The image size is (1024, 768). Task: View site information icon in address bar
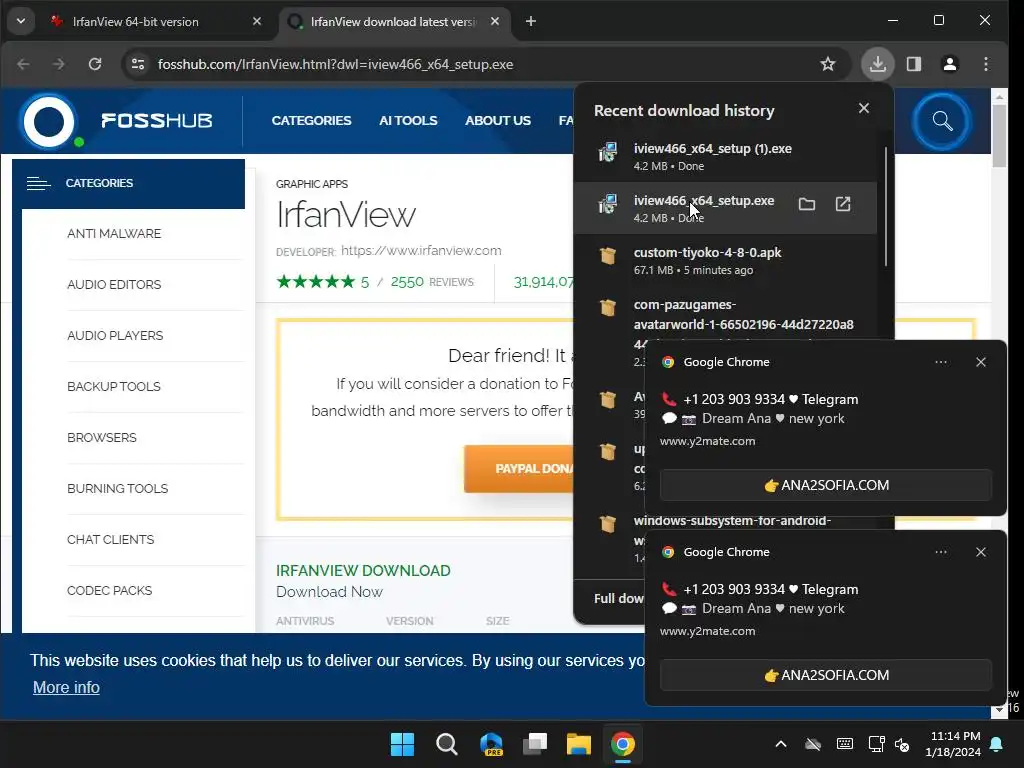click(138, 64)
